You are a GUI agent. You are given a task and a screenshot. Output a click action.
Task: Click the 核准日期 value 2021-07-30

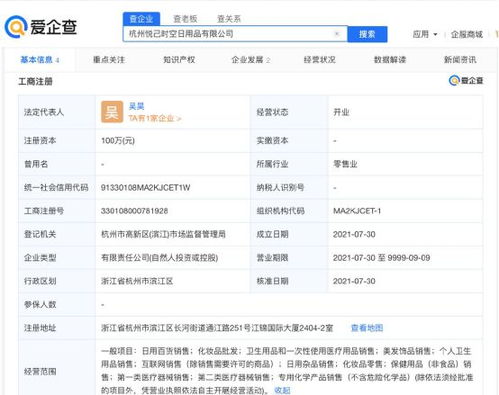[x=354, y=281]
